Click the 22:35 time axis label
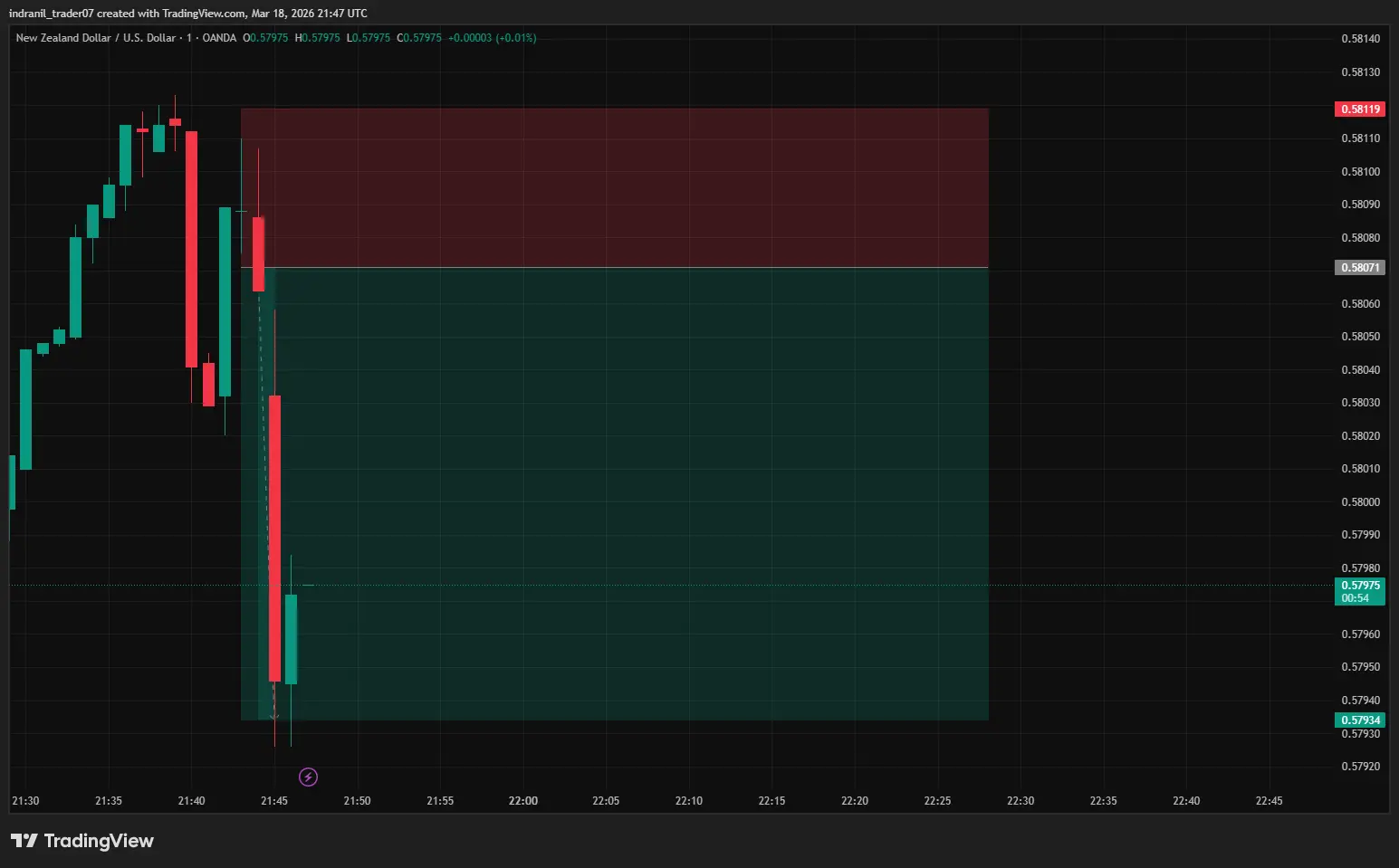Viewport: 1399px width, 868px height. [x=1104, y=801]
